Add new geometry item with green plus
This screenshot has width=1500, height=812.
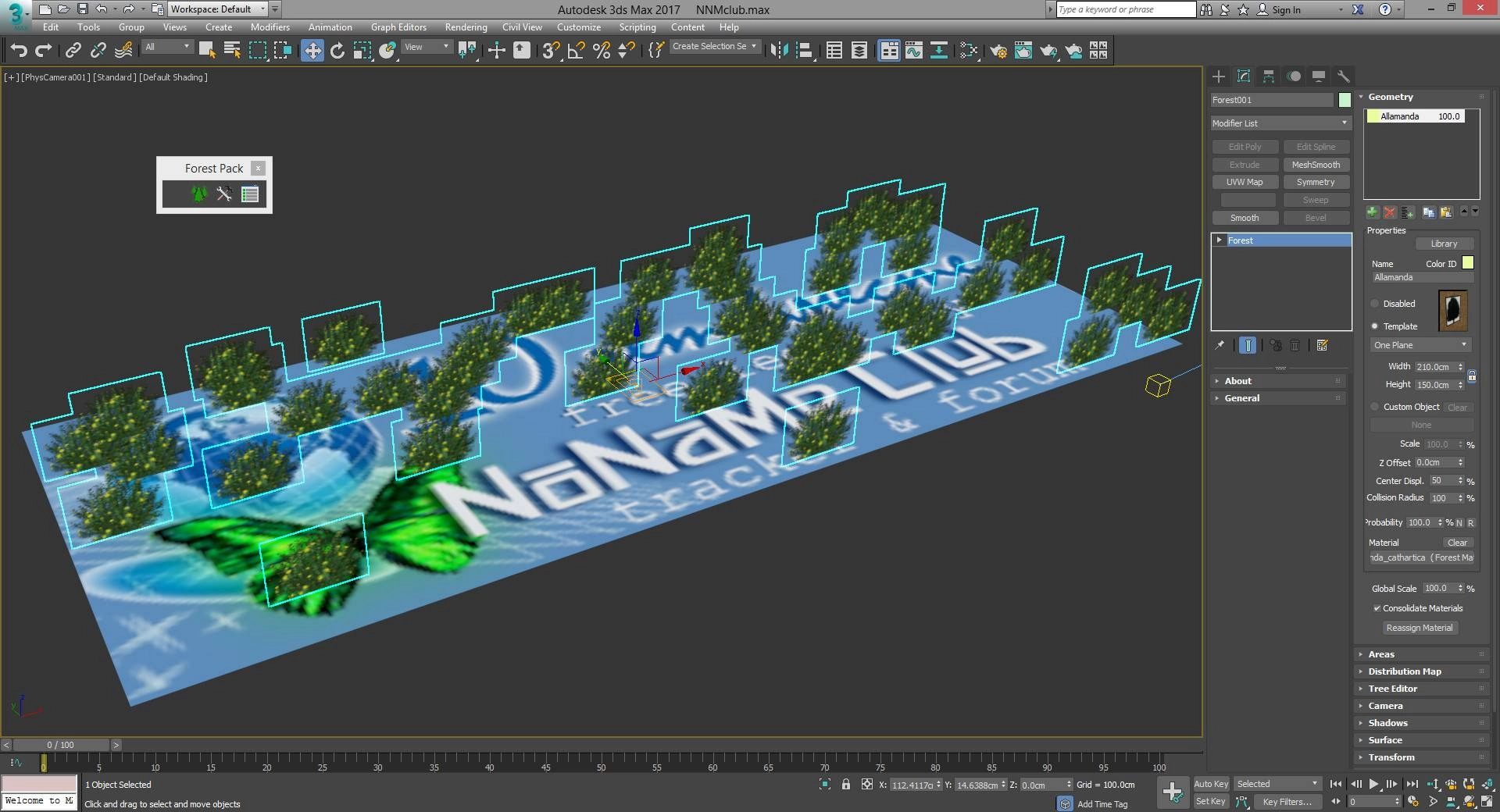coord(1372,212)
